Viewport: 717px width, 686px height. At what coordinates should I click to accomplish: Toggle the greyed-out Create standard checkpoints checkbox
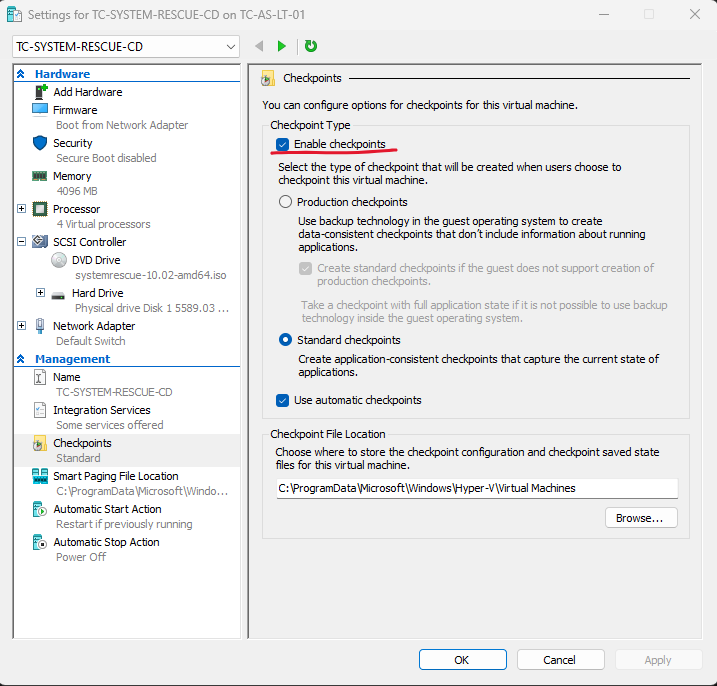click(x=305, y=268)
